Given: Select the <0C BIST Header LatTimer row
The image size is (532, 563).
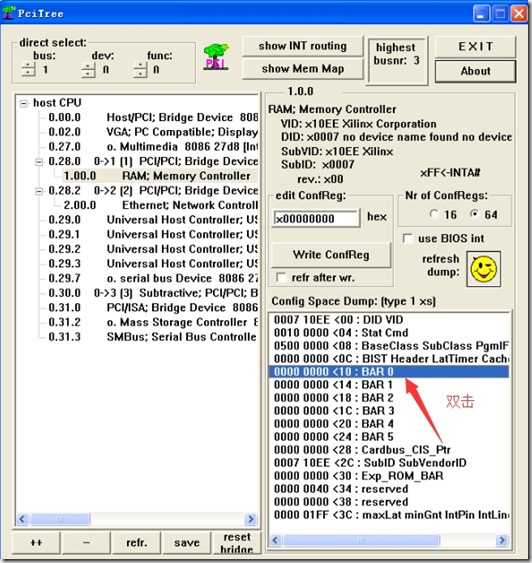Looking at the screenshot, I should click(x=389, y=359).
